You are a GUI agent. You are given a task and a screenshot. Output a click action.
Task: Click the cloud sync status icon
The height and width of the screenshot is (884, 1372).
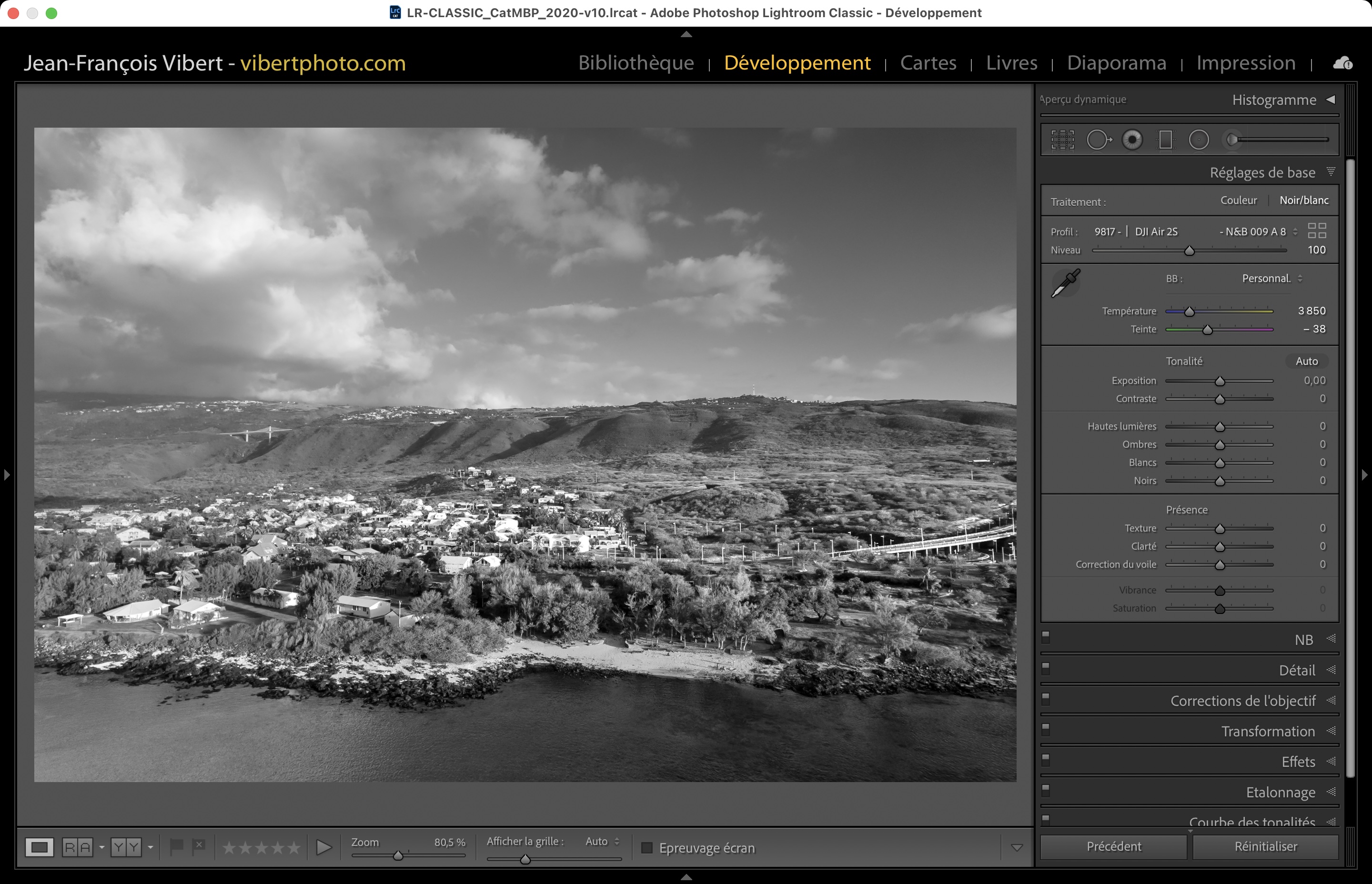pos(1342,63)
